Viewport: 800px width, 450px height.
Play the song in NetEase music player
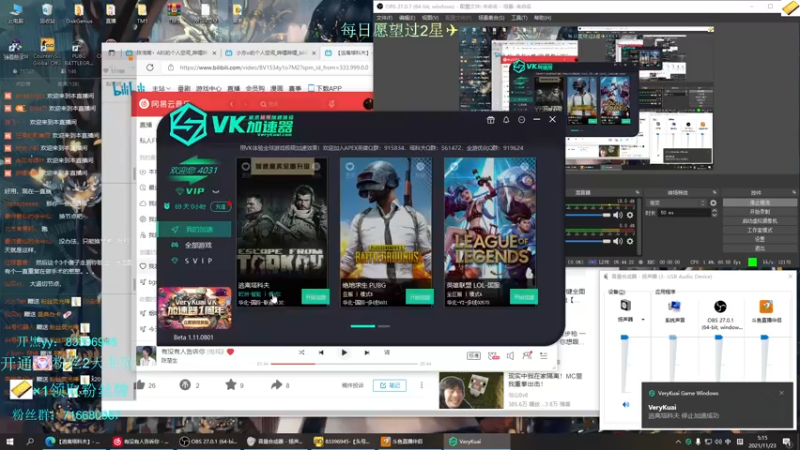tap(344, 353)
